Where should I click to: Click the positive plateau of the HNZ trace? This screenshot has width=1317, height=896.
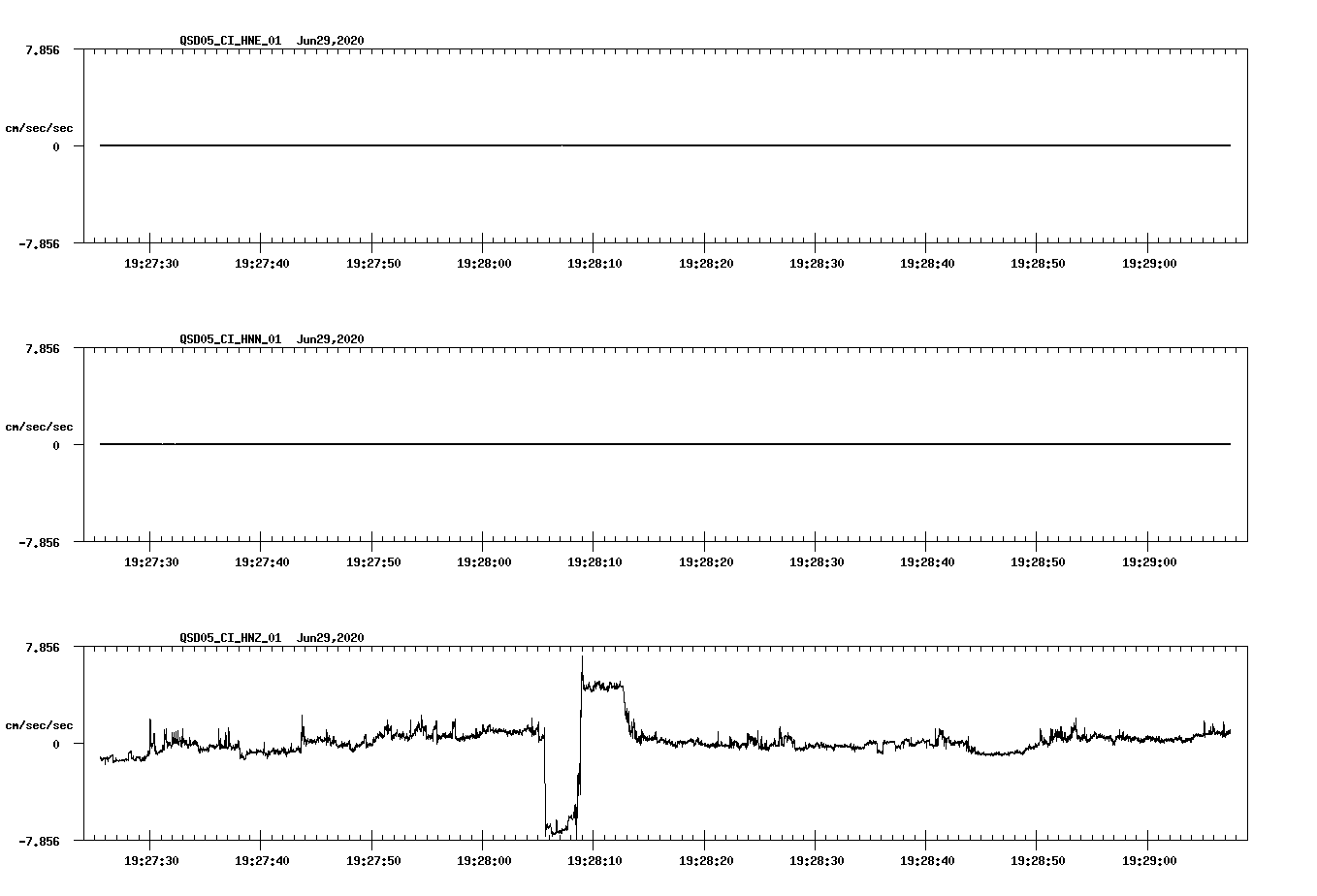click(x=602, y=686)
